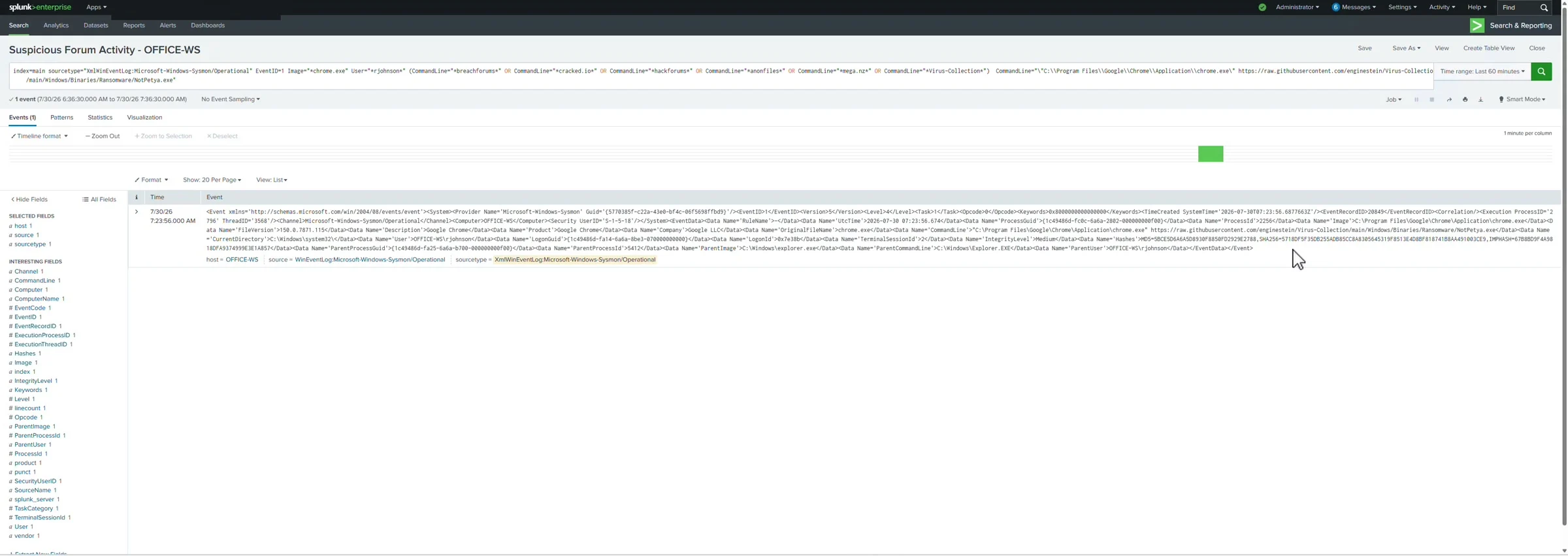Click Close for this report

tap(1537, 48)
